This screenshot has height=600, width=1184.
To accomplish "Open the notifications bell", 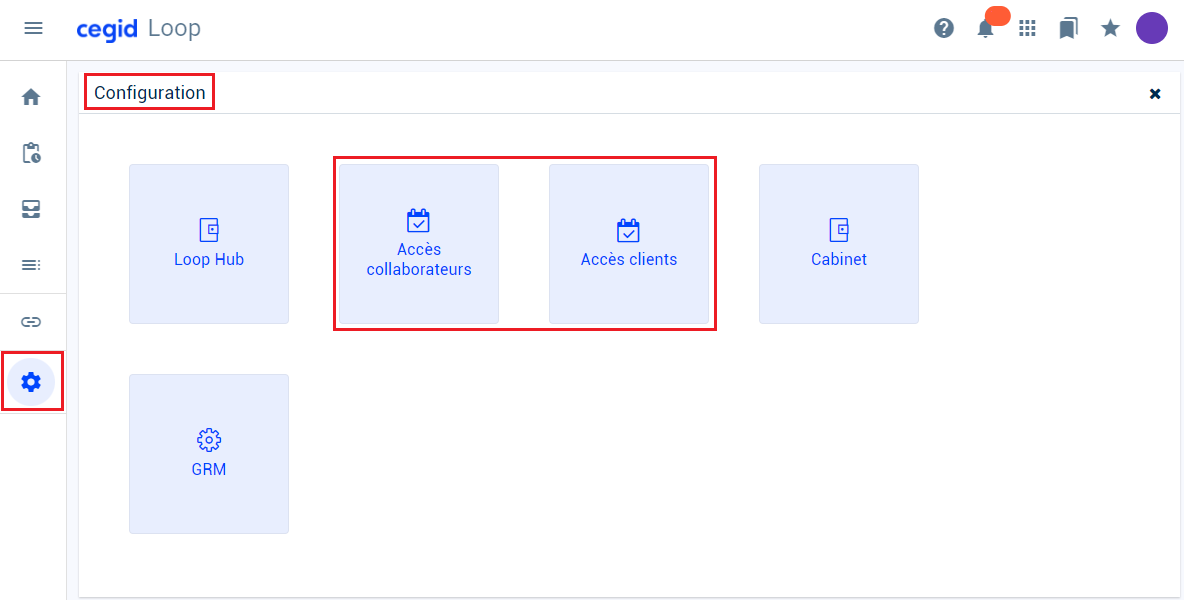I will [985, 29].
